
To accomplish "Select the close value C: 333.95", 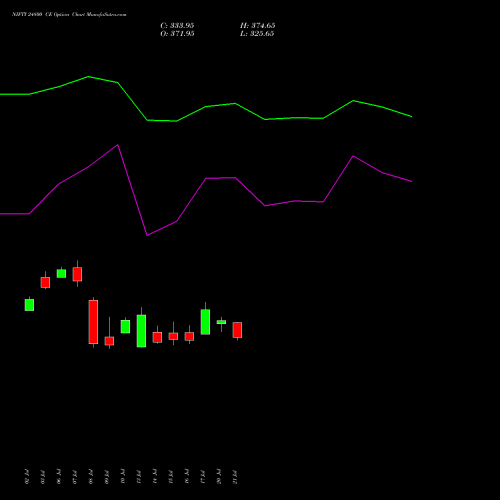I will pyautogui.click(x=177, y=26).
